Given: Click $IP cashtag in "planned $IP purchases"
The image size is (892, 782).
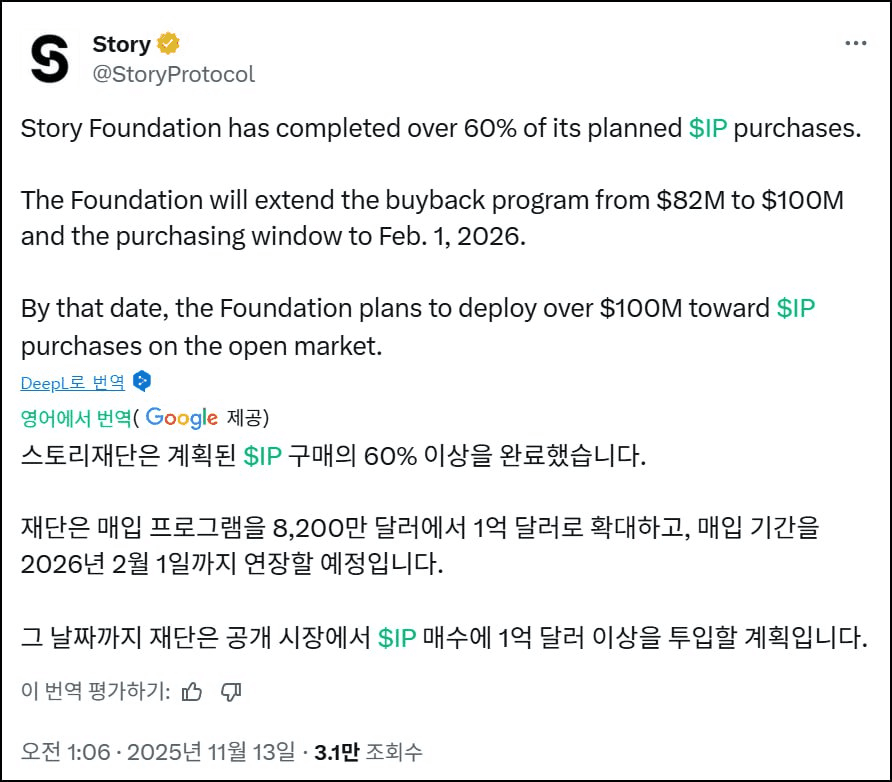Looking at the screenshot, I should (x=708, y=129).
